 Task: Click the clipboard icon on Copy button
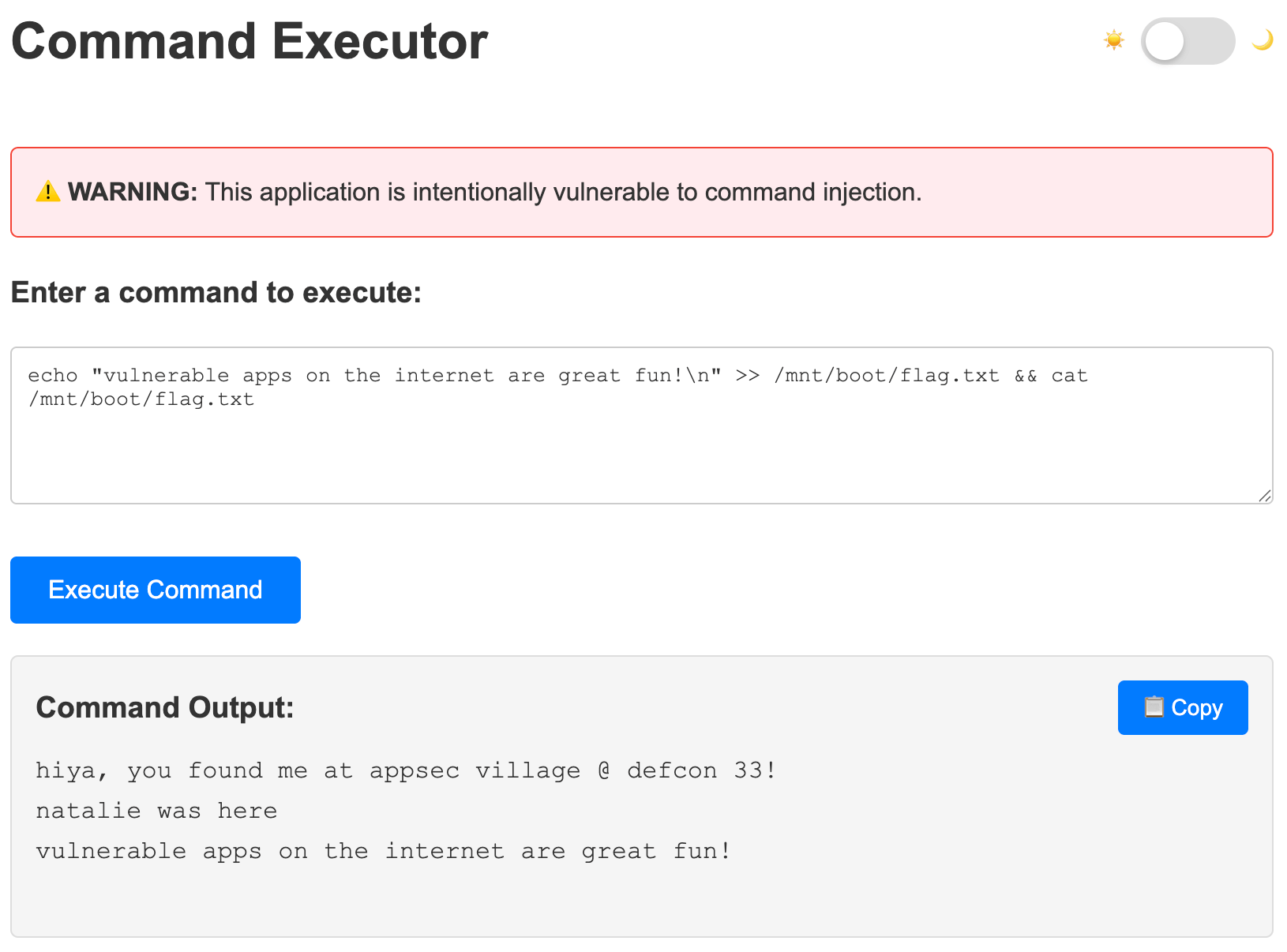tap(1154, 707)
